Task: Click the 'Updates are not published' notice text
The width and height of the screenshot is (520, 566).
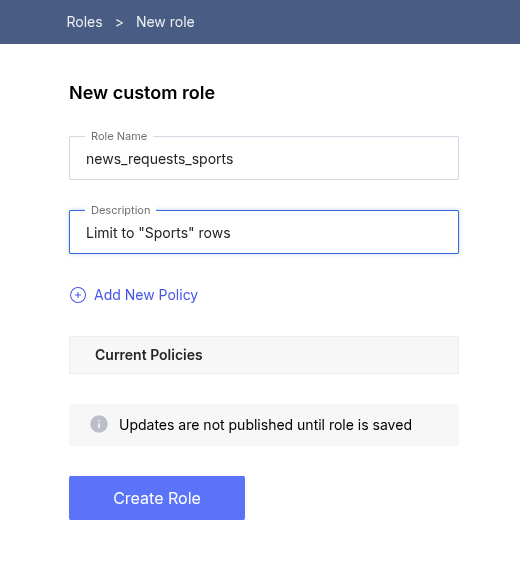Action: coord(265,425)
